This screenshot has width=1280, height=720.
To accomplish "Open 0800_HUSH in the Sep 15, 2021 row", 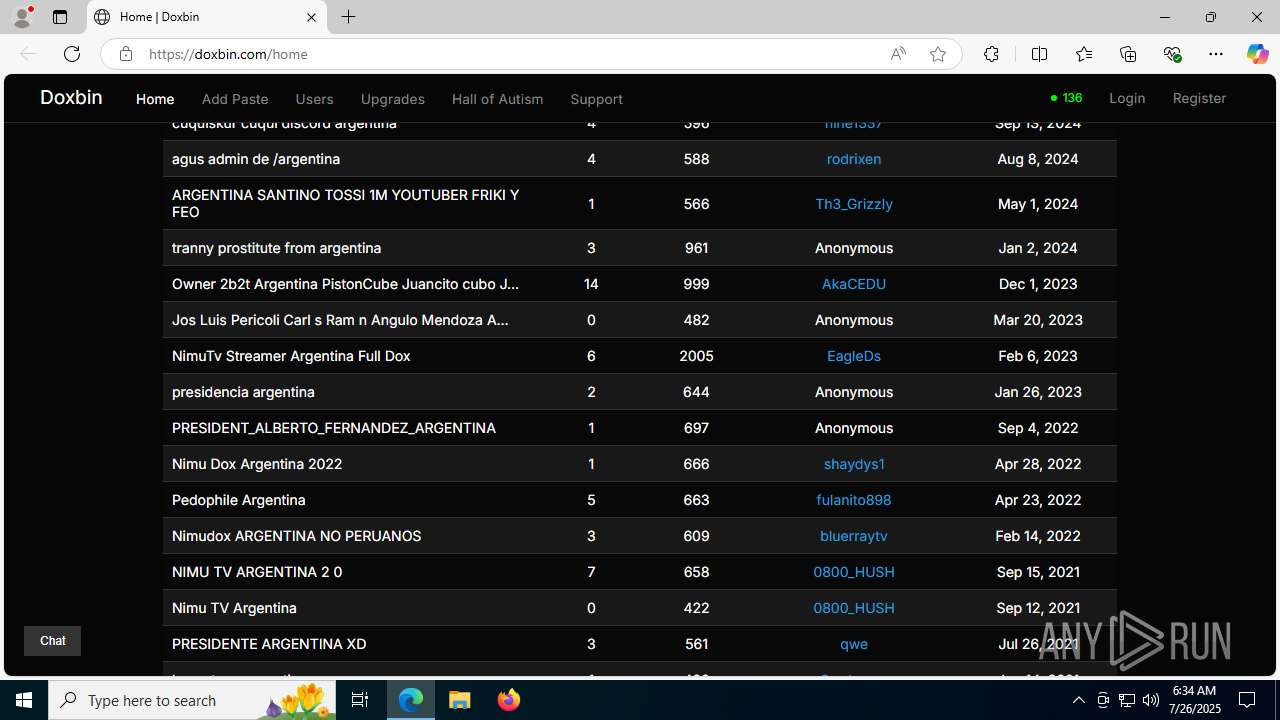I will tap(854, 572).
